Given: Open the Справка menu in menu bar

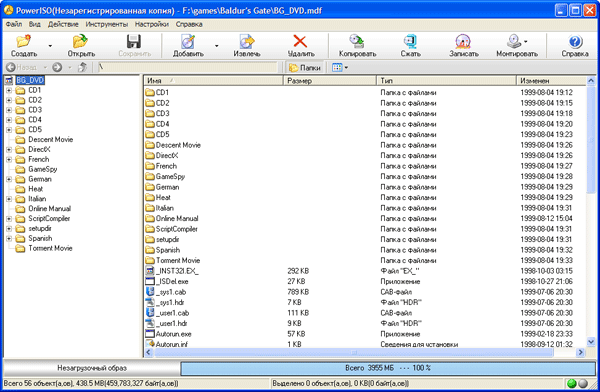Looking at the screenshot, I should [x=189, y=24].
